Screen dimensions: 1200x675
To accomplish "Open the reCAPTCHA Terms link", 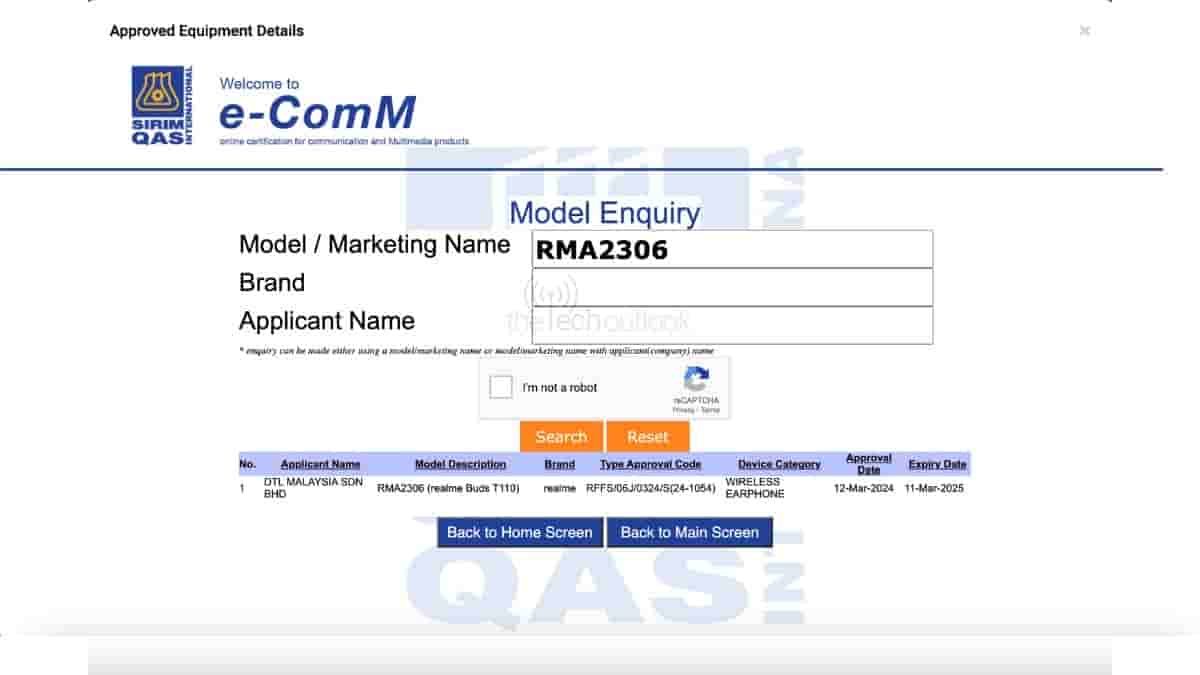I will pyautogui.click(x=710, y=410).
